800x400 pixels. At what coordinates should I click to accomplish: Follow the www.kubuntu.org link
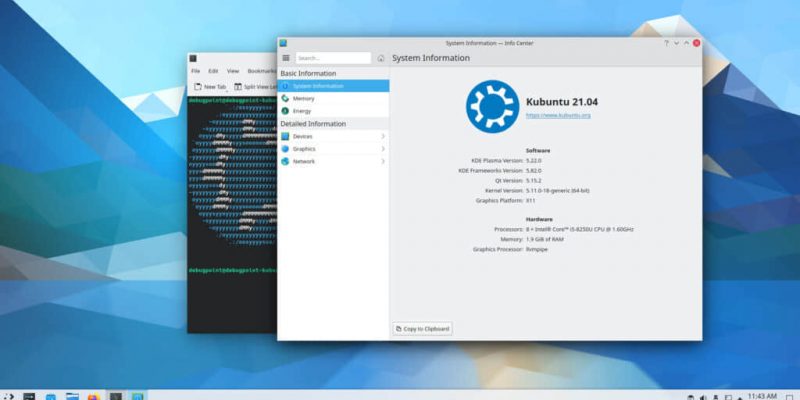(x=558, y=115)
